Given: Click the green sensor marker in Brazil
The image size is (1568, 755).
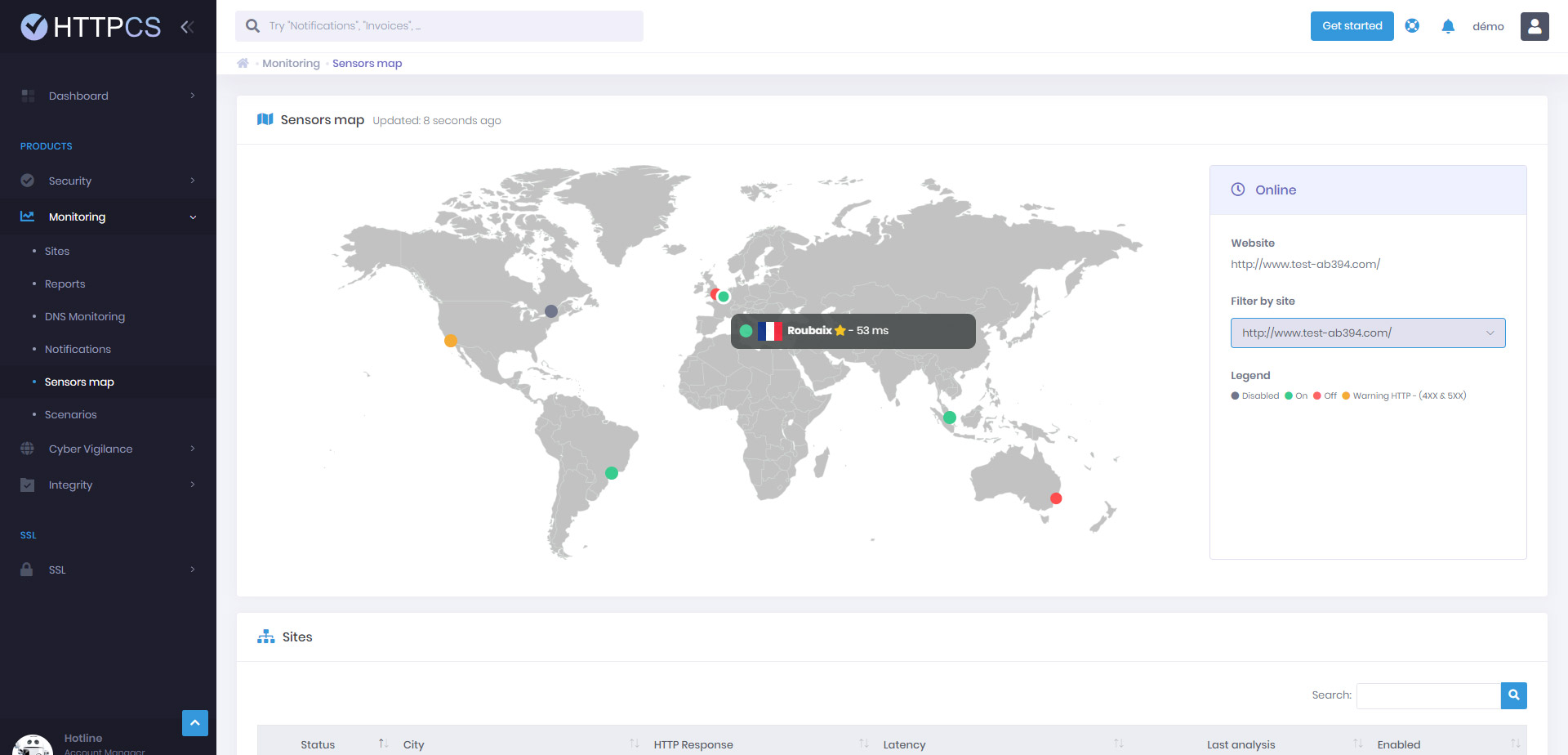Looking at the screenshot, I should [612, 473].
